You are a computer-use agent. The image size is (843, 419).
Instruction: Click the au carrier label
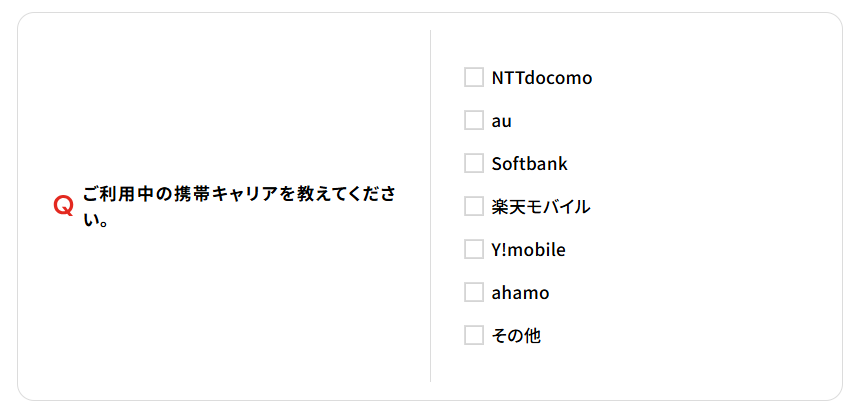pos(502,121)
